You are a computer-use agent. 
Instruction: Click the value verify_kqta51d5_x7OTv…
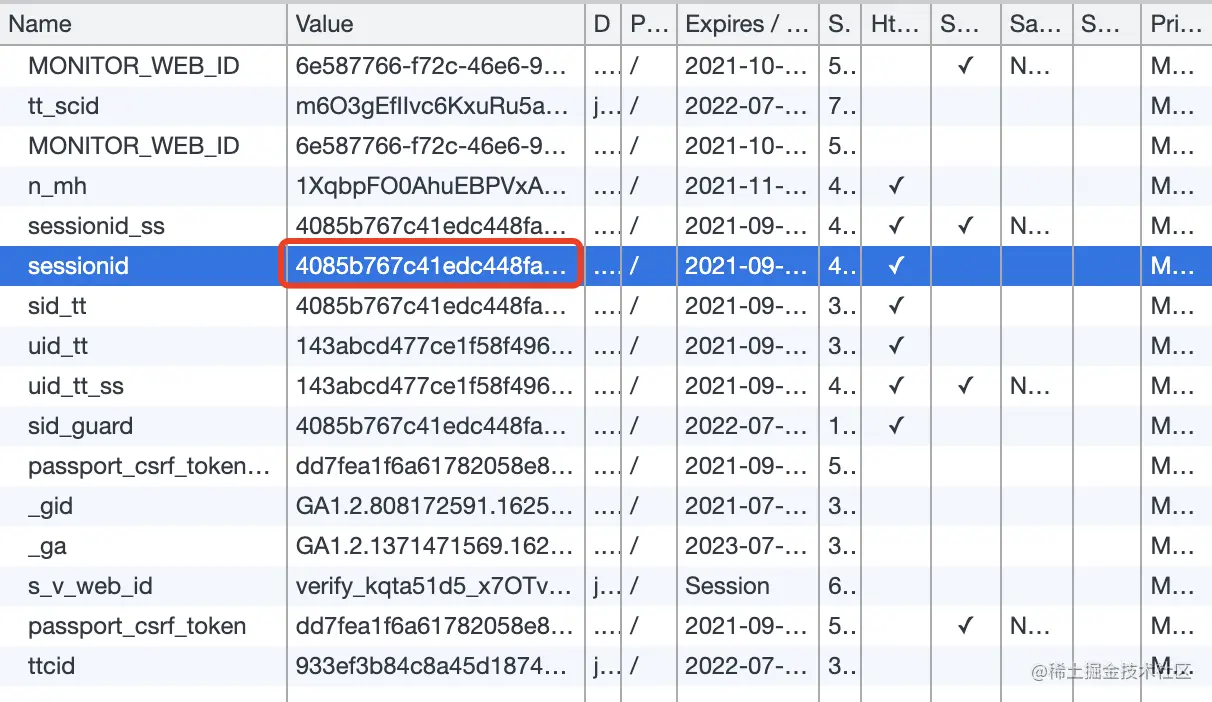tap(435, 586)
